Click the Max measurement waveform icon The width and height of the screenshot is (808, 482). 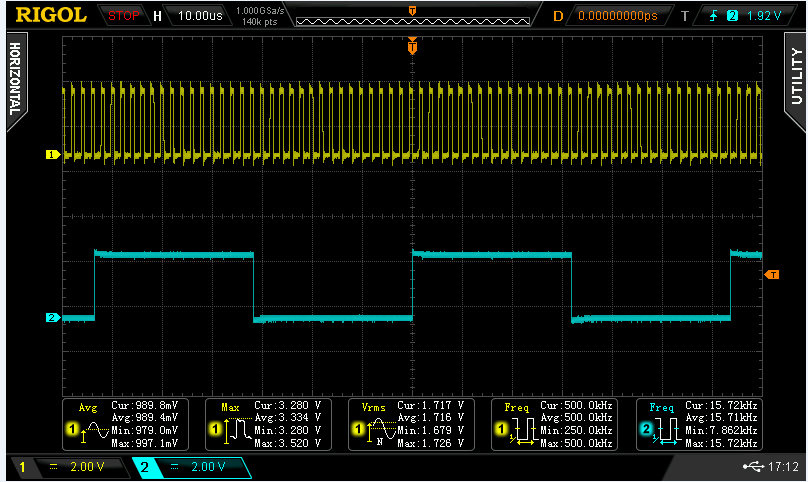(x=239, y=430)
